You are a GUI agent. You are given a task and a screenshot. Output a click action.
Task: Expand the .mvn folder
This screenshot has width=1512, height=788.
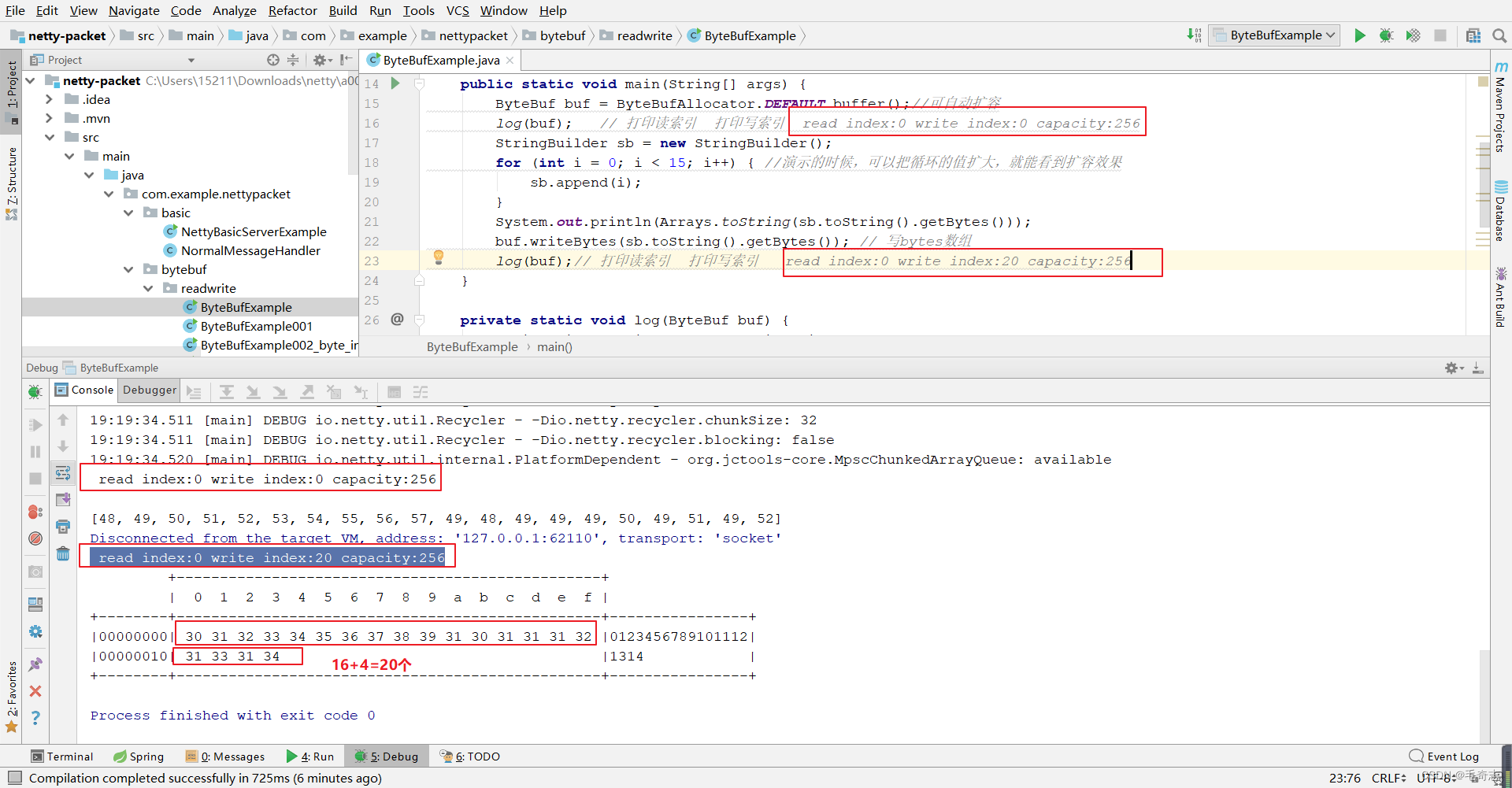(x=49, y=118)
